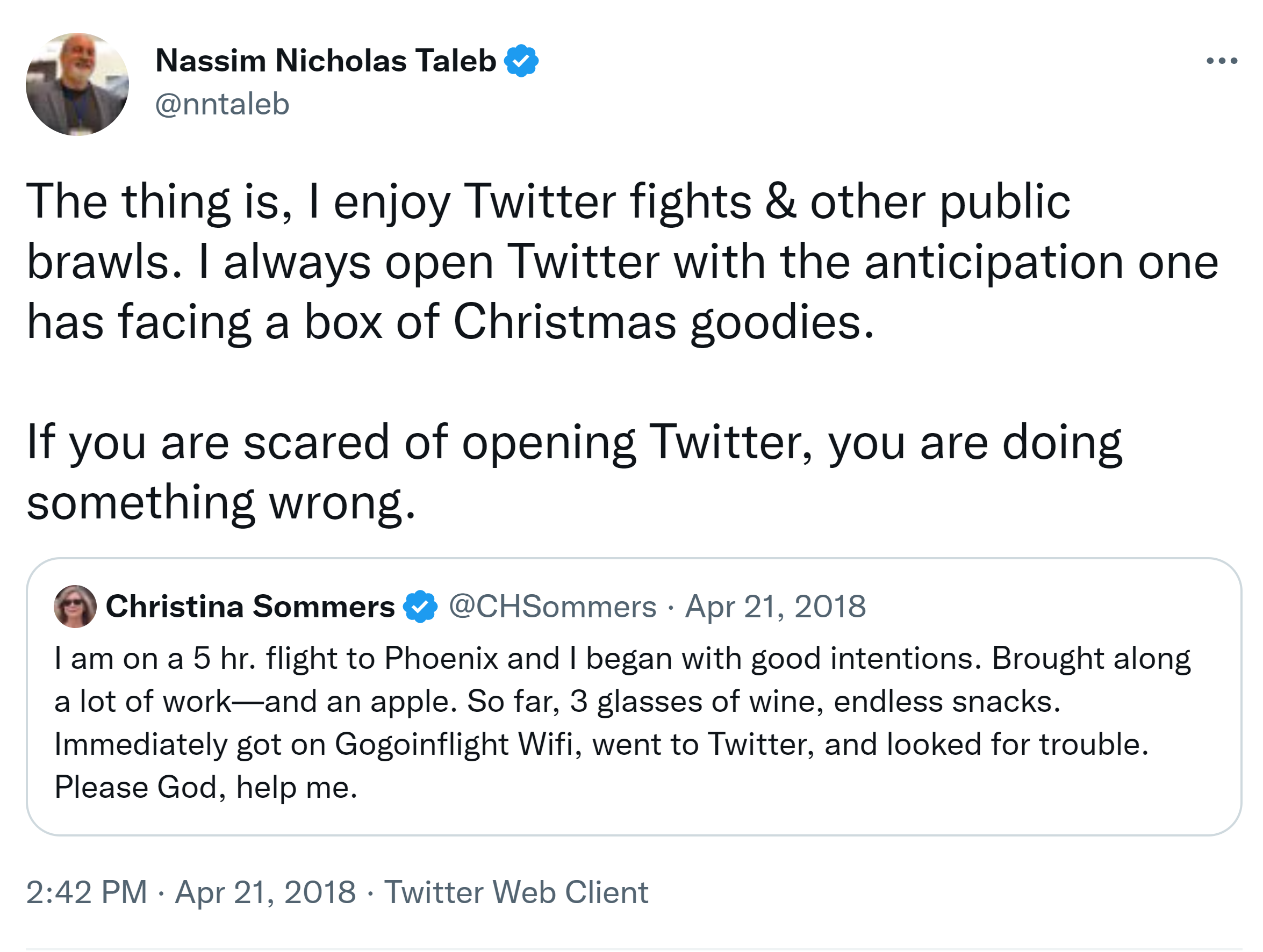The height and width of the screenshot is (952, 1263).
Task: Open the three-dot more options menu
Action: point(1221,61)
